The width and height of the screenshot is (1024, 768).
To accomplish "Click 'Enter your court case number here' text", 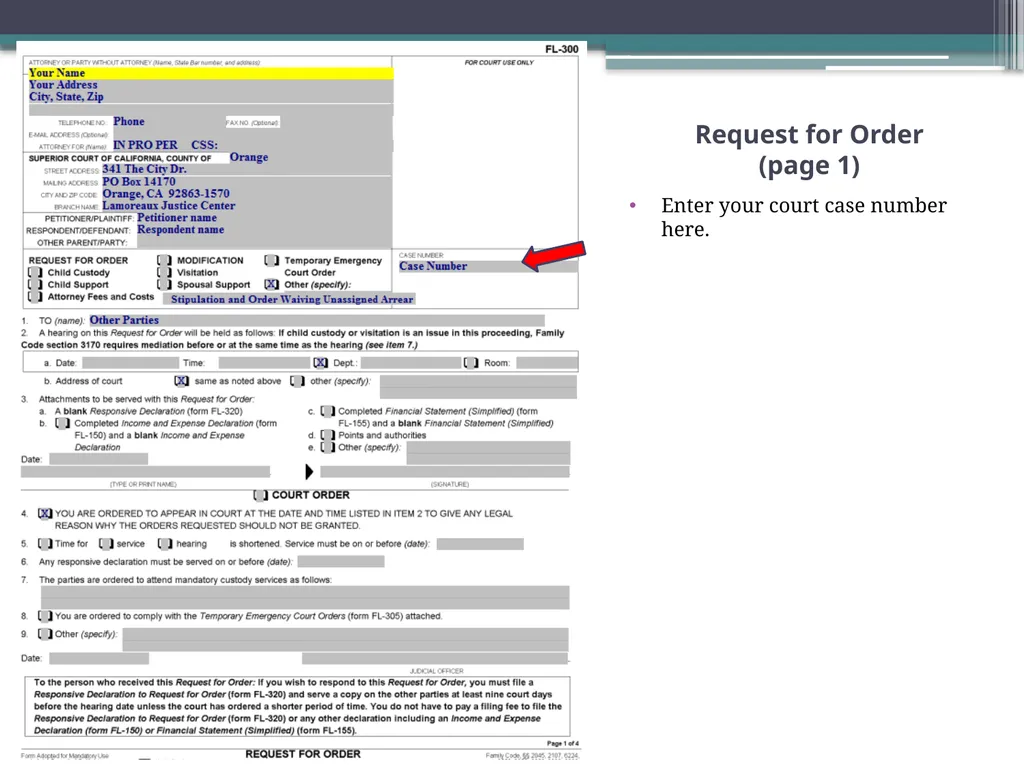I will [x=803, y=217].
